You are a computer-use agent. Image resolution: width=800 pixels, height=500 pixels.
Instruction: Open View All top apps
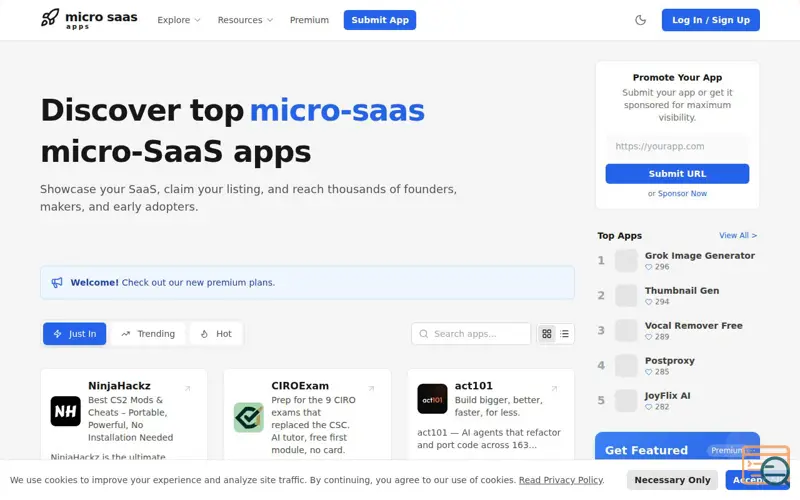(738, 235)
